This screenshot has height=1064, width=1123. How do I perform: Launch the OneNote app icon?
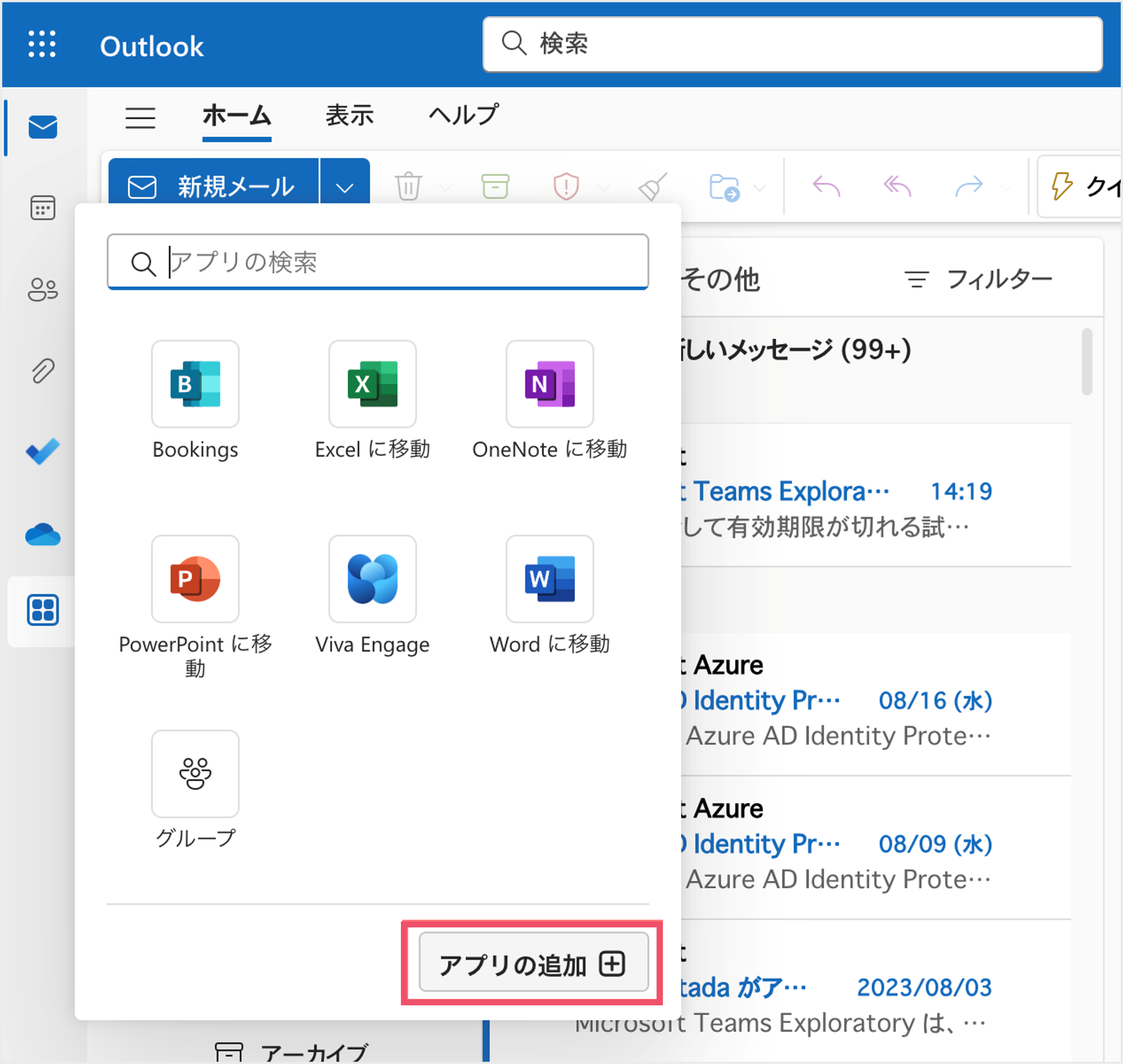tap(550, 384)
